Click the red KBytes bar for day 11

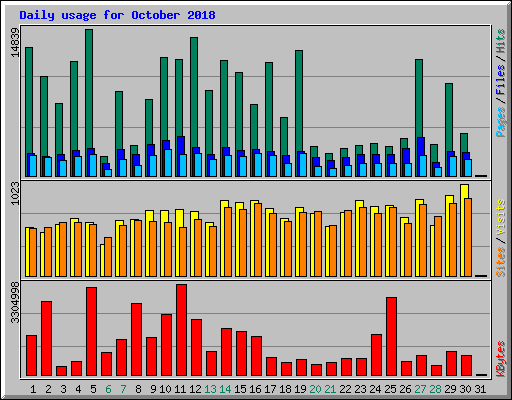pos(182,330)
